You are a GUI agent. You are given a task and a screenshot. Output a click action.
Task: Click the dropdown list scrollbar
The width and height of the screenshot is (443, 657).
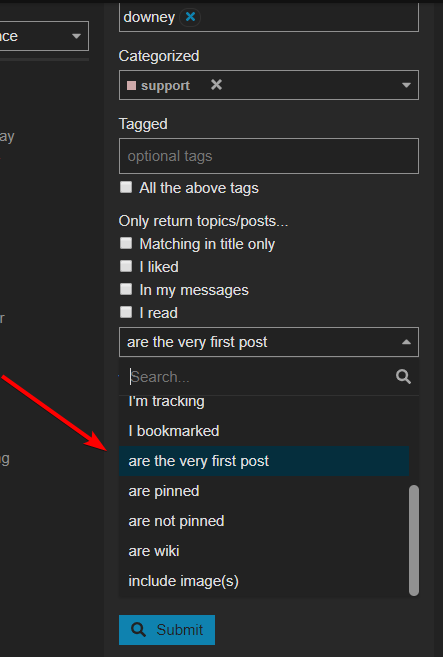414,540
